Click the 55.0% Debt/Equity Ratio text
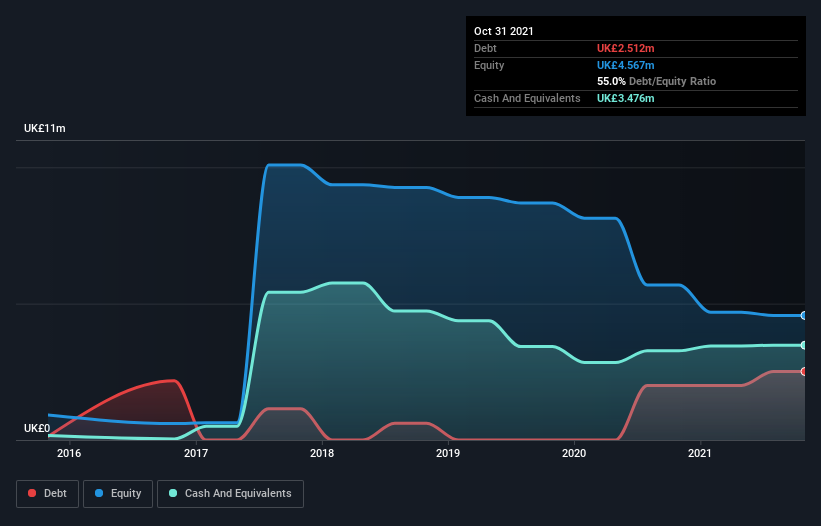 pyautogui.click(x=657, y=81)
